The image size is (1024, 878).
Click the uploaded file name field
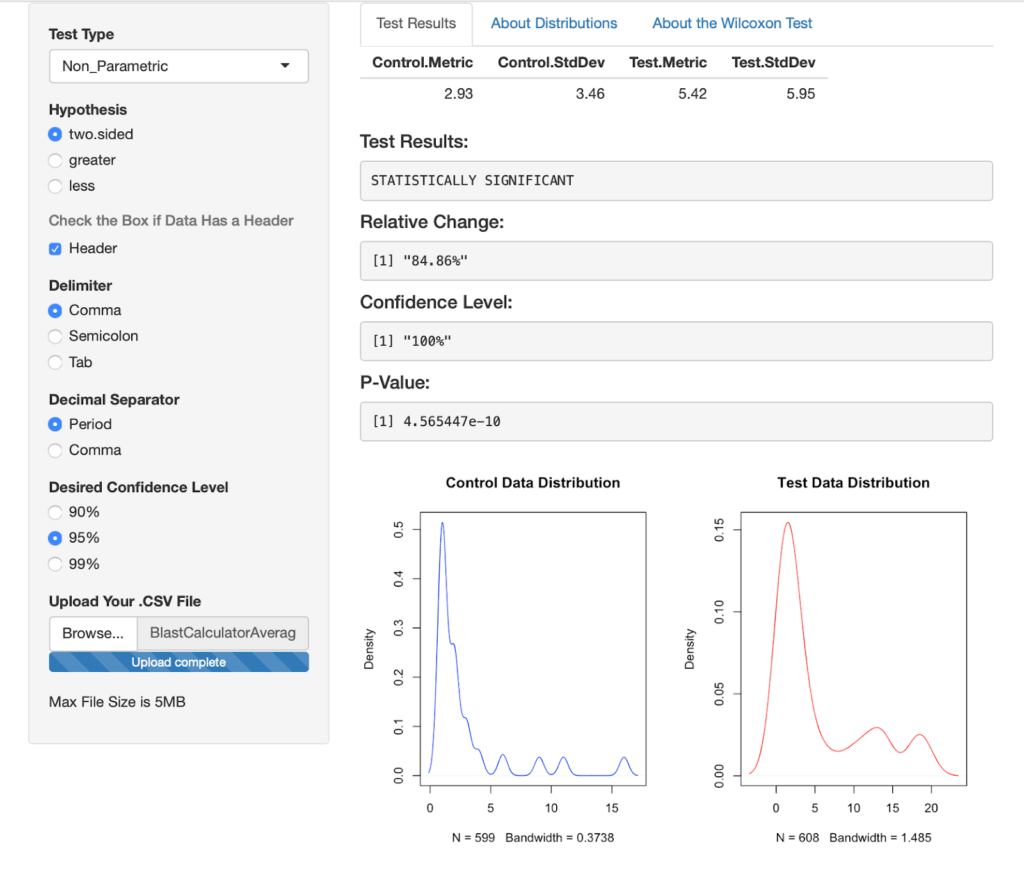[x=222, y=633]
